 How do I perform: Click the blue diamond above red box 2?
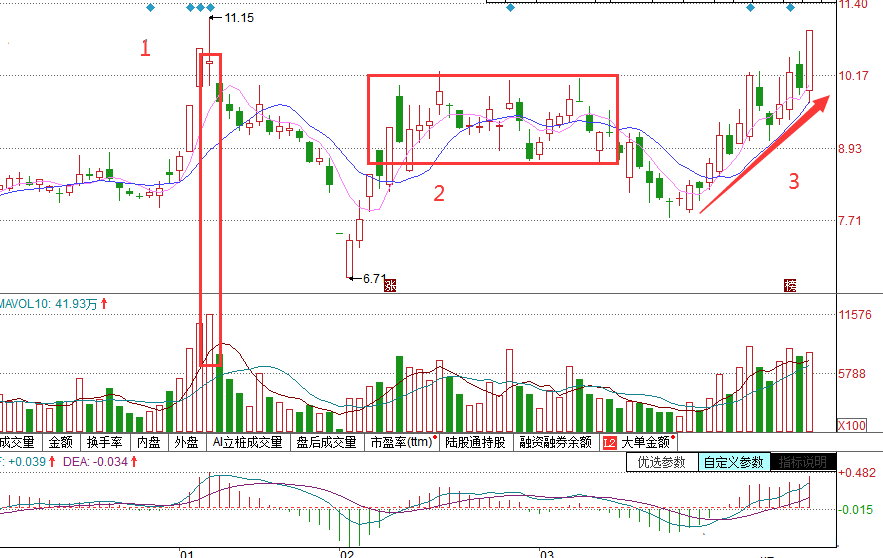click(510, 8)
